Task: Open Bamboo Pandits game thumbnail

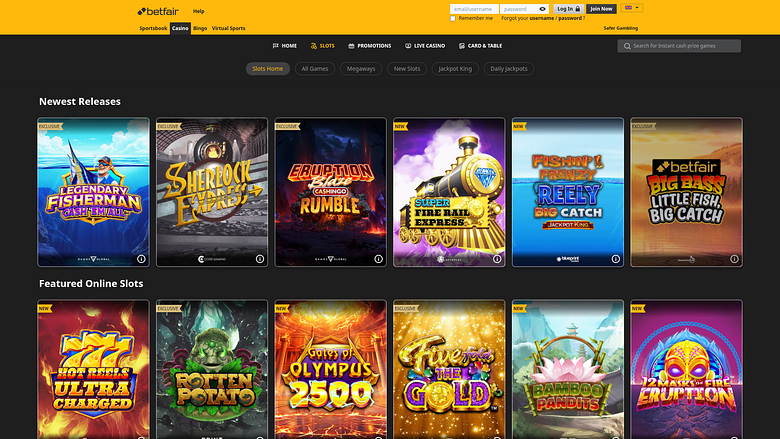Action: [568, 369]
